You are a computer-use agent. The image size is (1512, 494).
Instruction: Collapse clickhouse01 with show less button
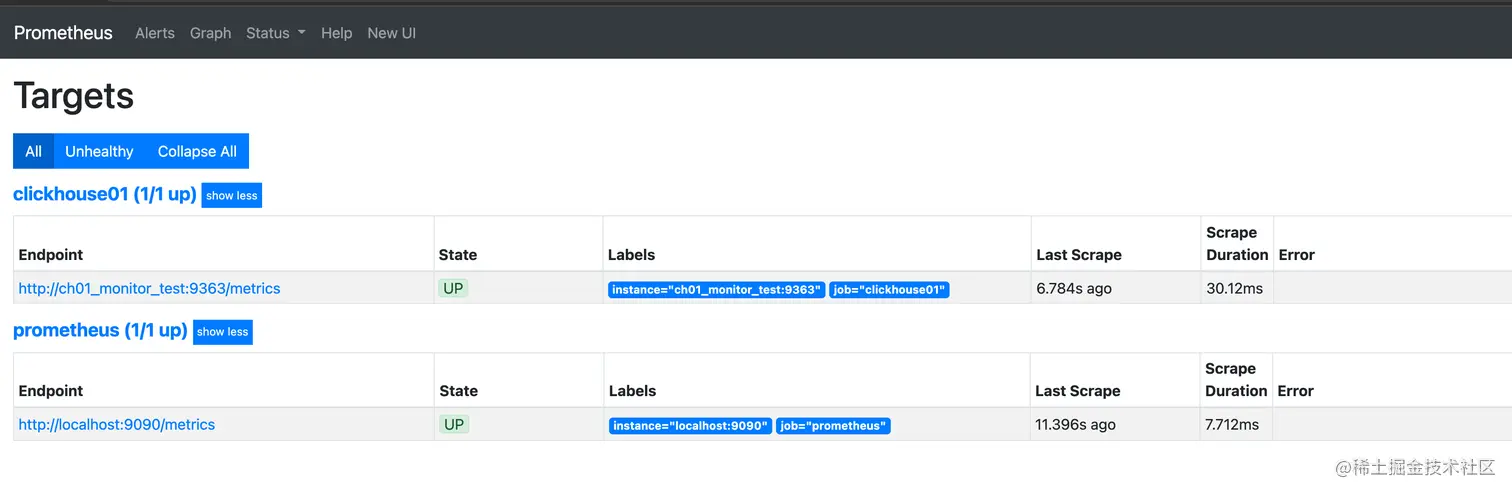(x=232, y=195)
